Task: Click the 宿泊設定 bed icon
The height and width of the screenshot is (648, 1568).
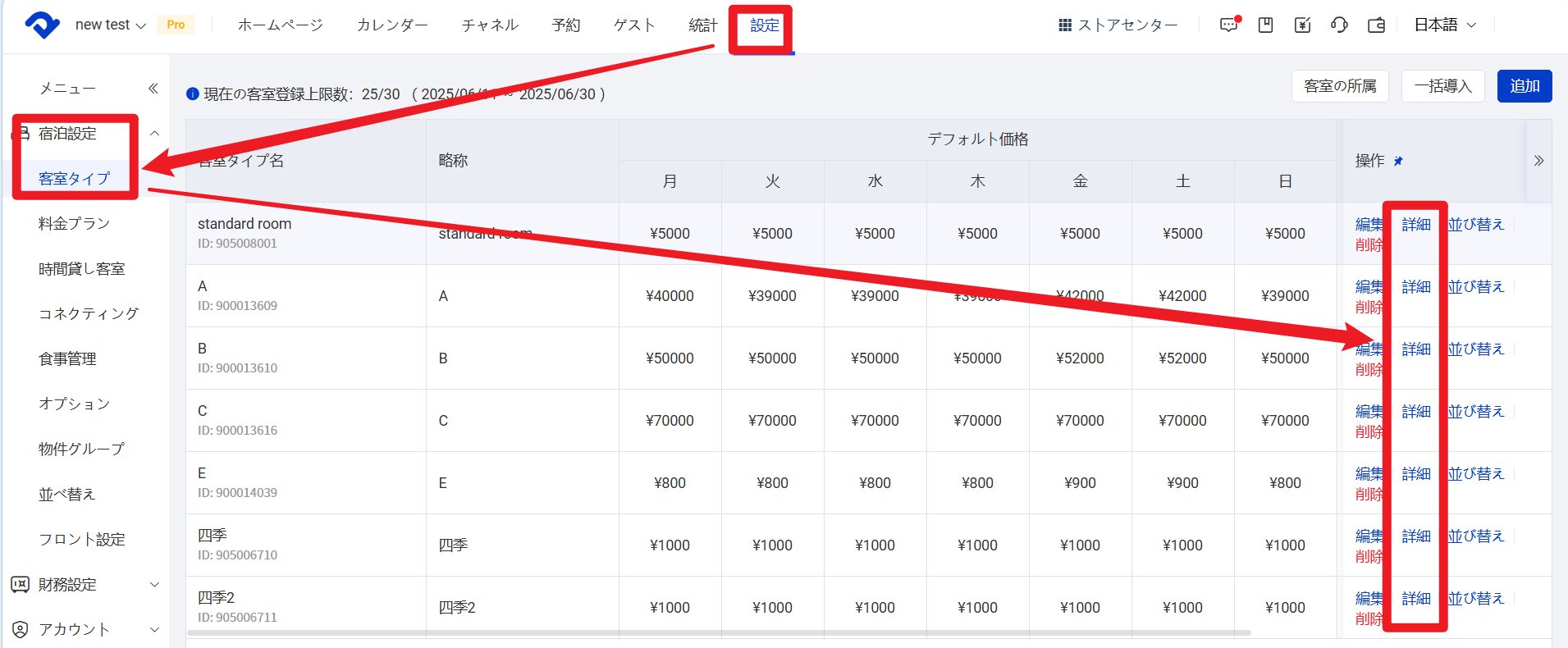Action: (21, 133)
